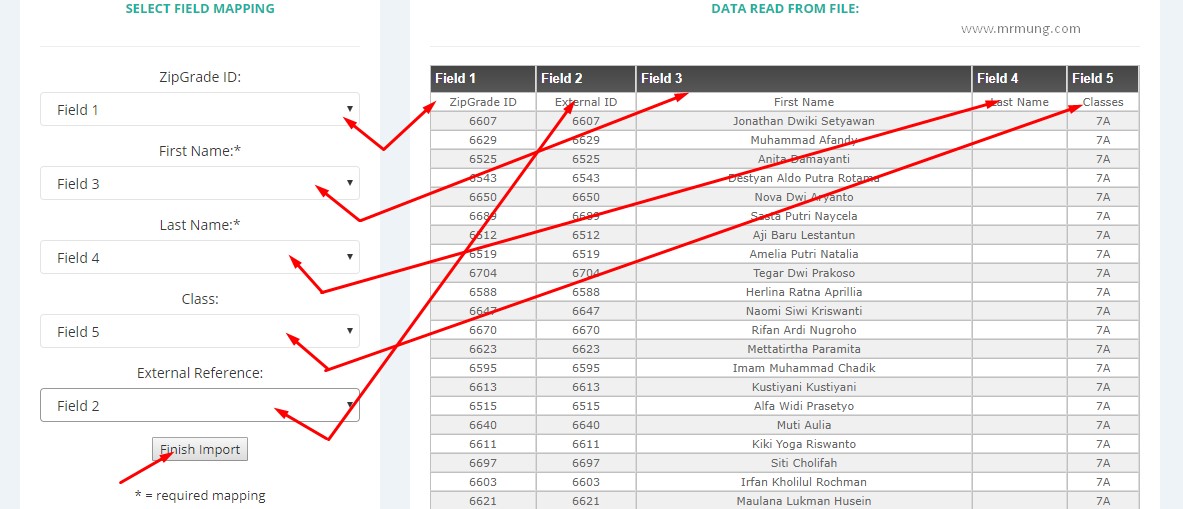
Task: Click the name 'Siti Cholifah'
Action: (804, 462)
